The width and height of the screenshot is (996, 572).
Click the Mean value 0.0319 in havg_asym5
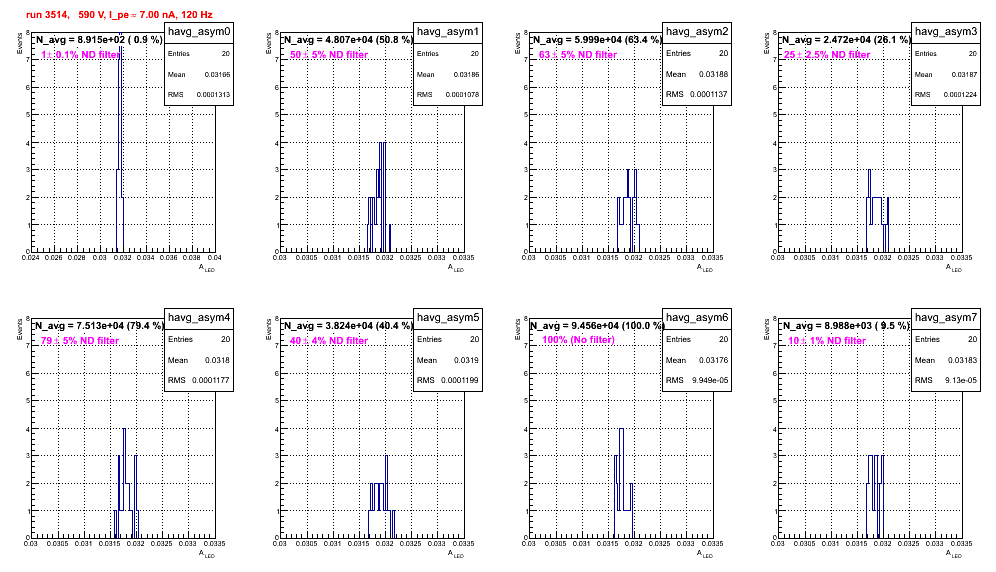click(x=466, y=360)
